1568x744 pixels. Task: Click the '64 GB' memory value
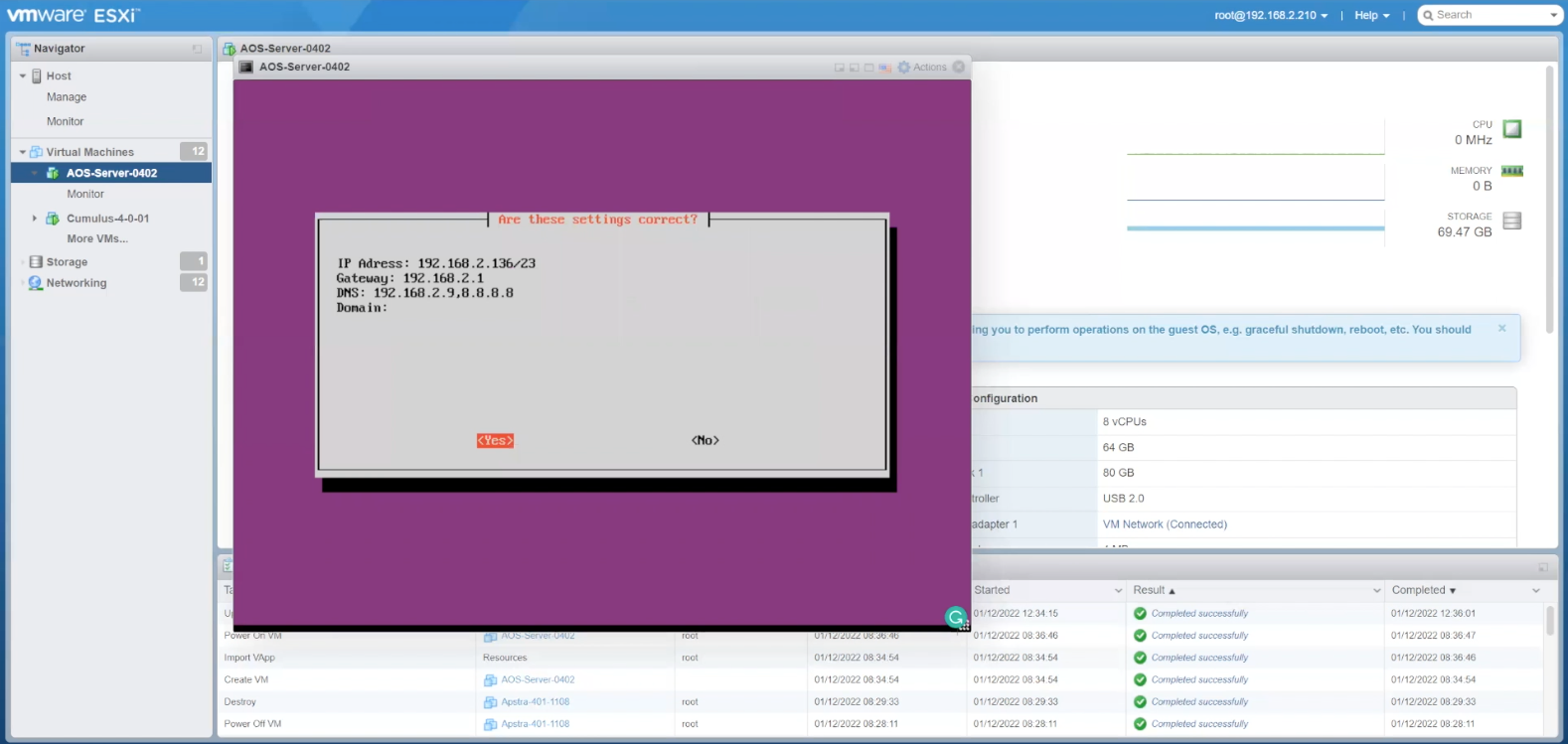[x=1118, y=448]
